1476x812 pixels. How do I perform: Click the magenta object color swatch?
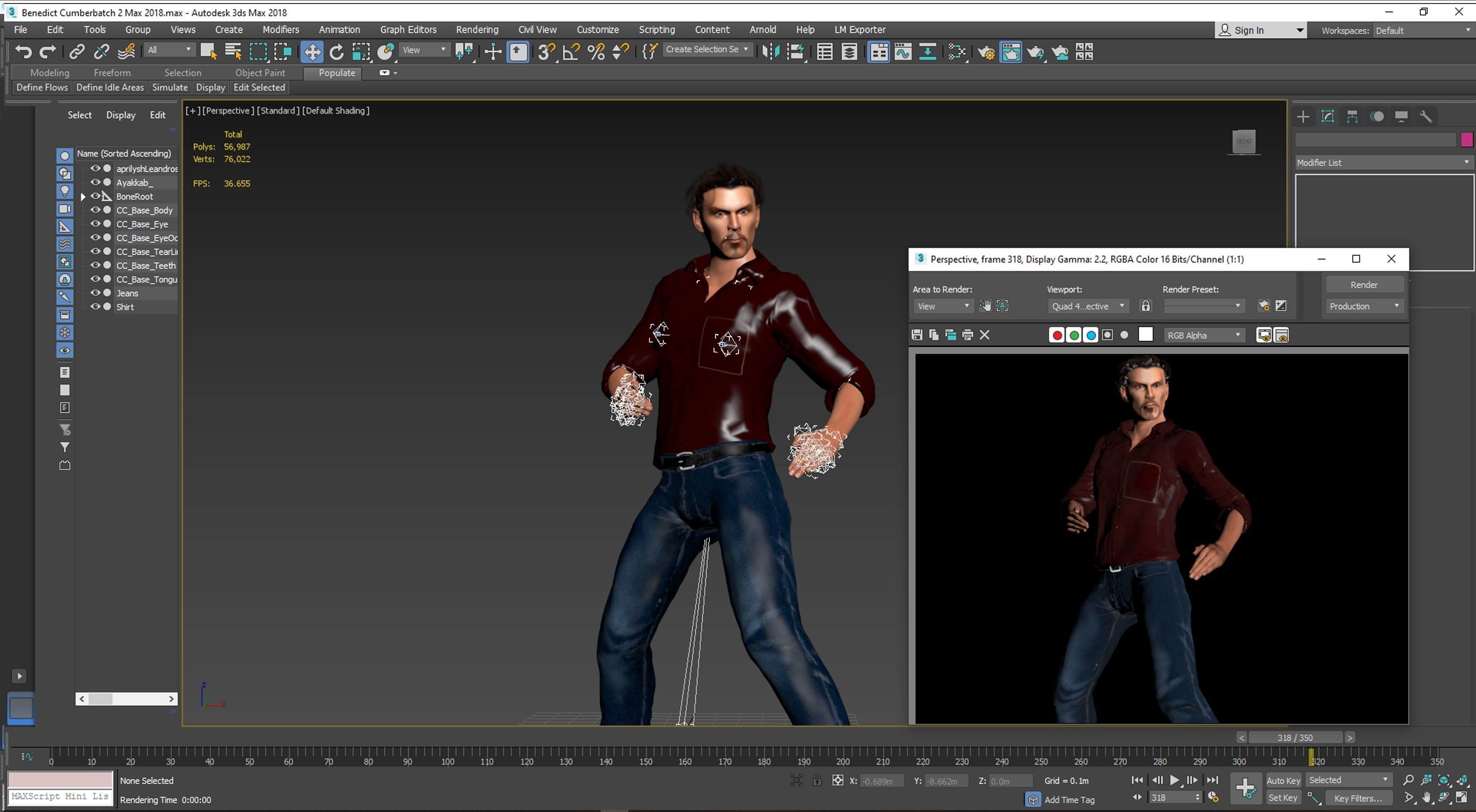1467,140
